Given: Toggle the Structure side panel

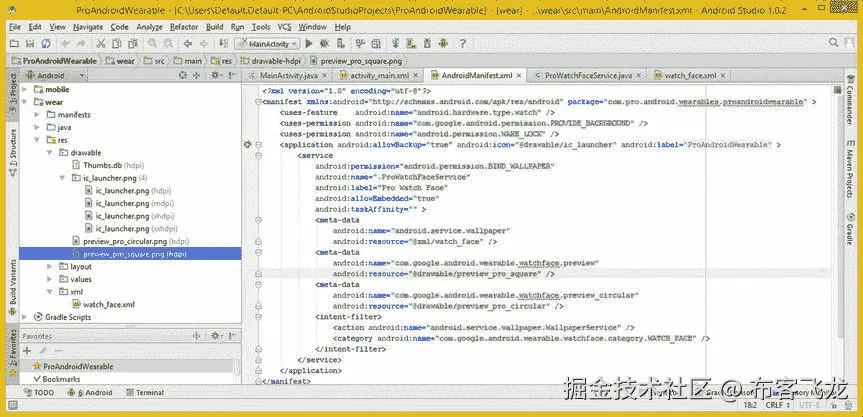Looking at the screenshot, I should coord(12,151).
